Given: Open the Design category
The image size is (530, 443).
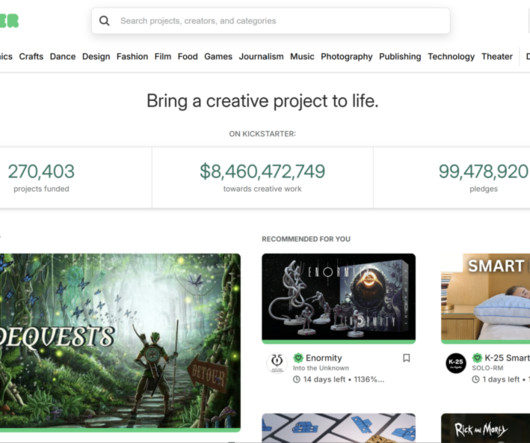Looking at the screenshot, I should [96, 56].
